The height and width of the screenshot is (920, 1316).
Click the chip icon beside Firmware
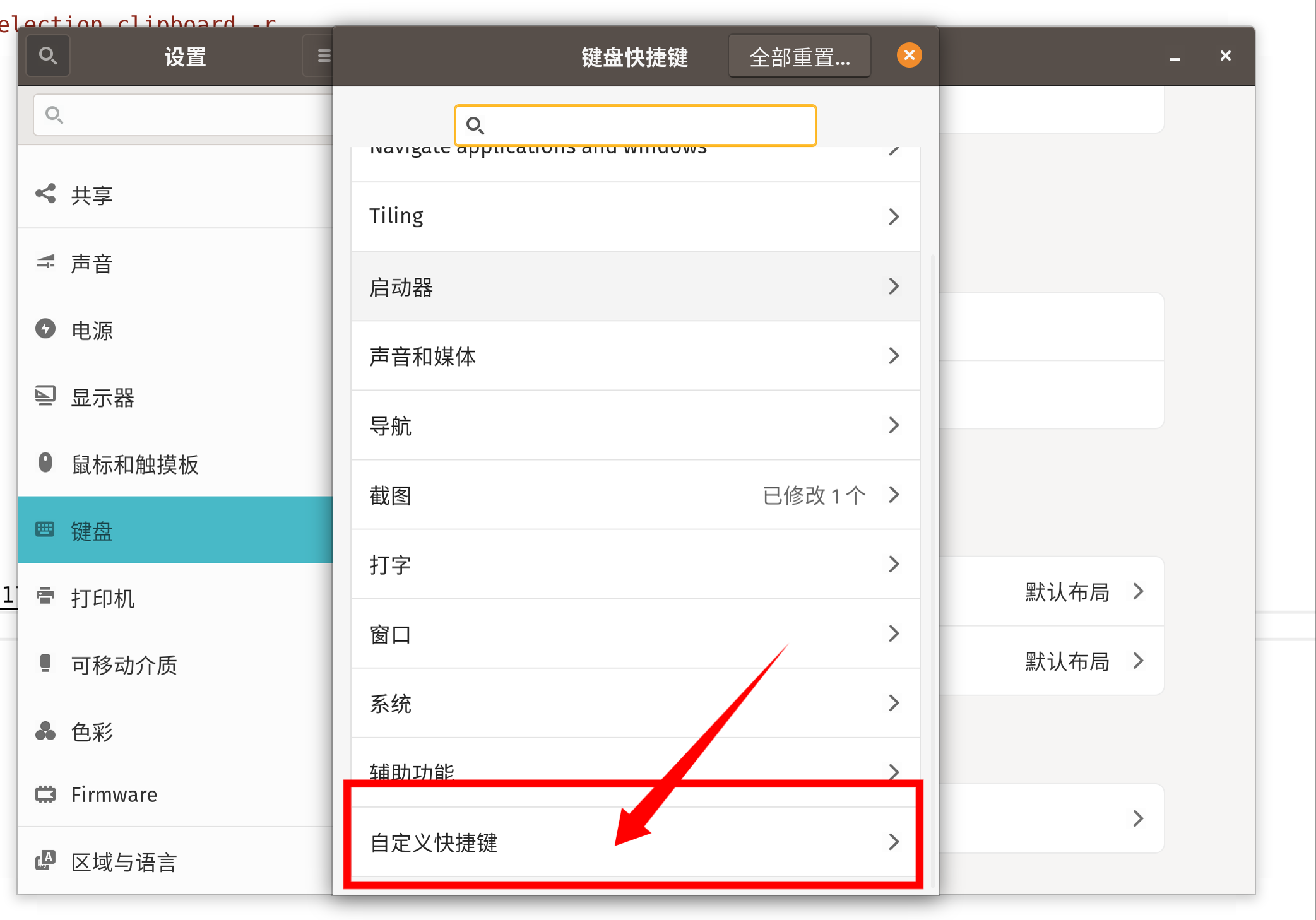[45, 794]
